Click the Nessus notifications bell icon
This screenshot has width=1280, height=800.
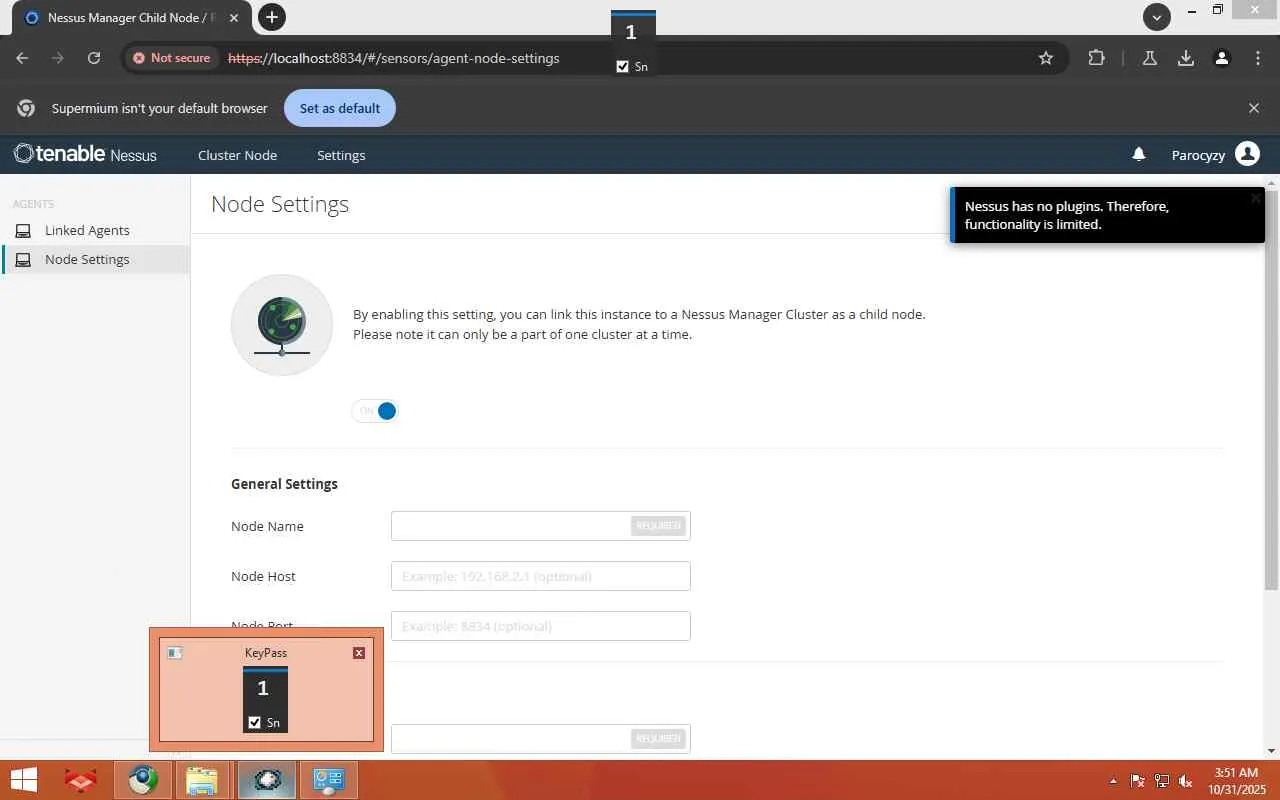pos(1138,154)
